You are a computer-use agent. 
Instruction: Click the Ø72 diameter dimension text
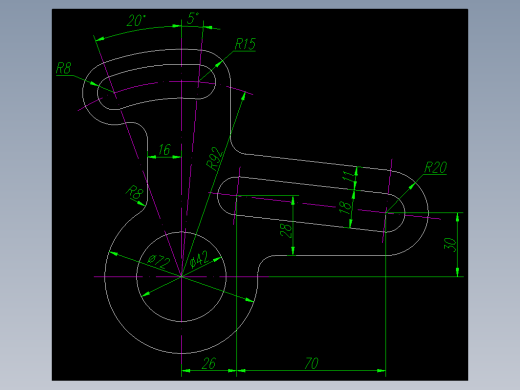click(x=159, y=262)
